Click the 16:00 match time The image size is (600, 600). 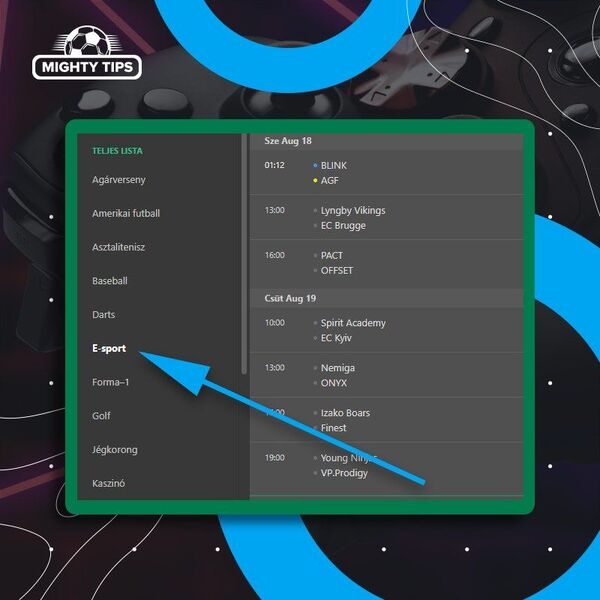tap(274, 255)
